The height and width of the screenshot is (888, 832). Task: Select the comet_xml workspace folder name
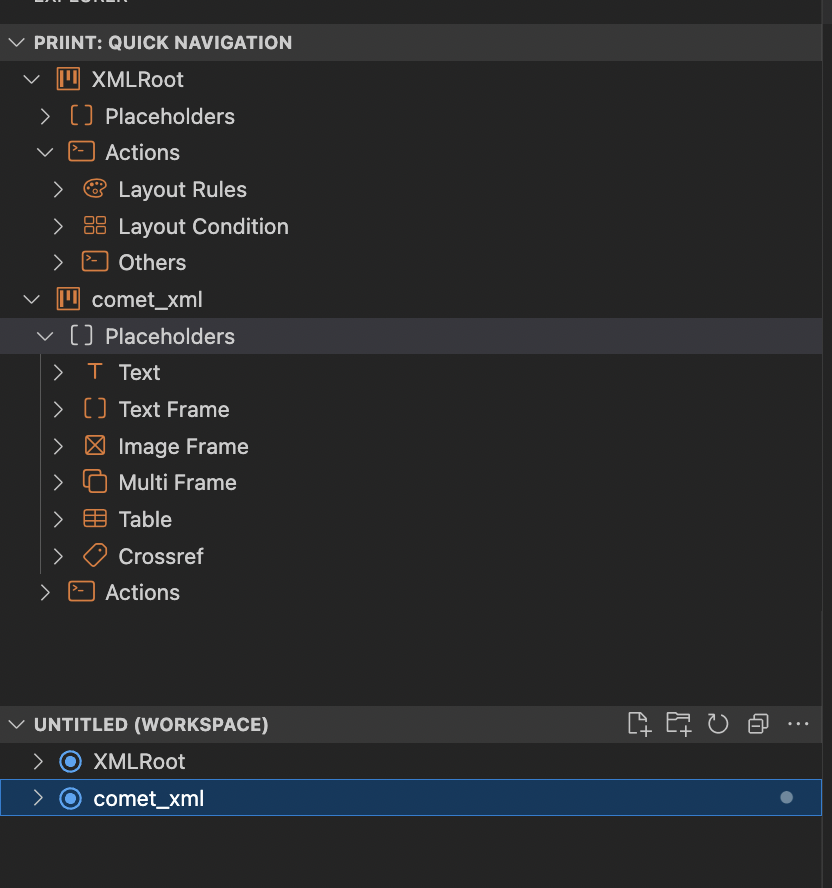tap(148, 799)
